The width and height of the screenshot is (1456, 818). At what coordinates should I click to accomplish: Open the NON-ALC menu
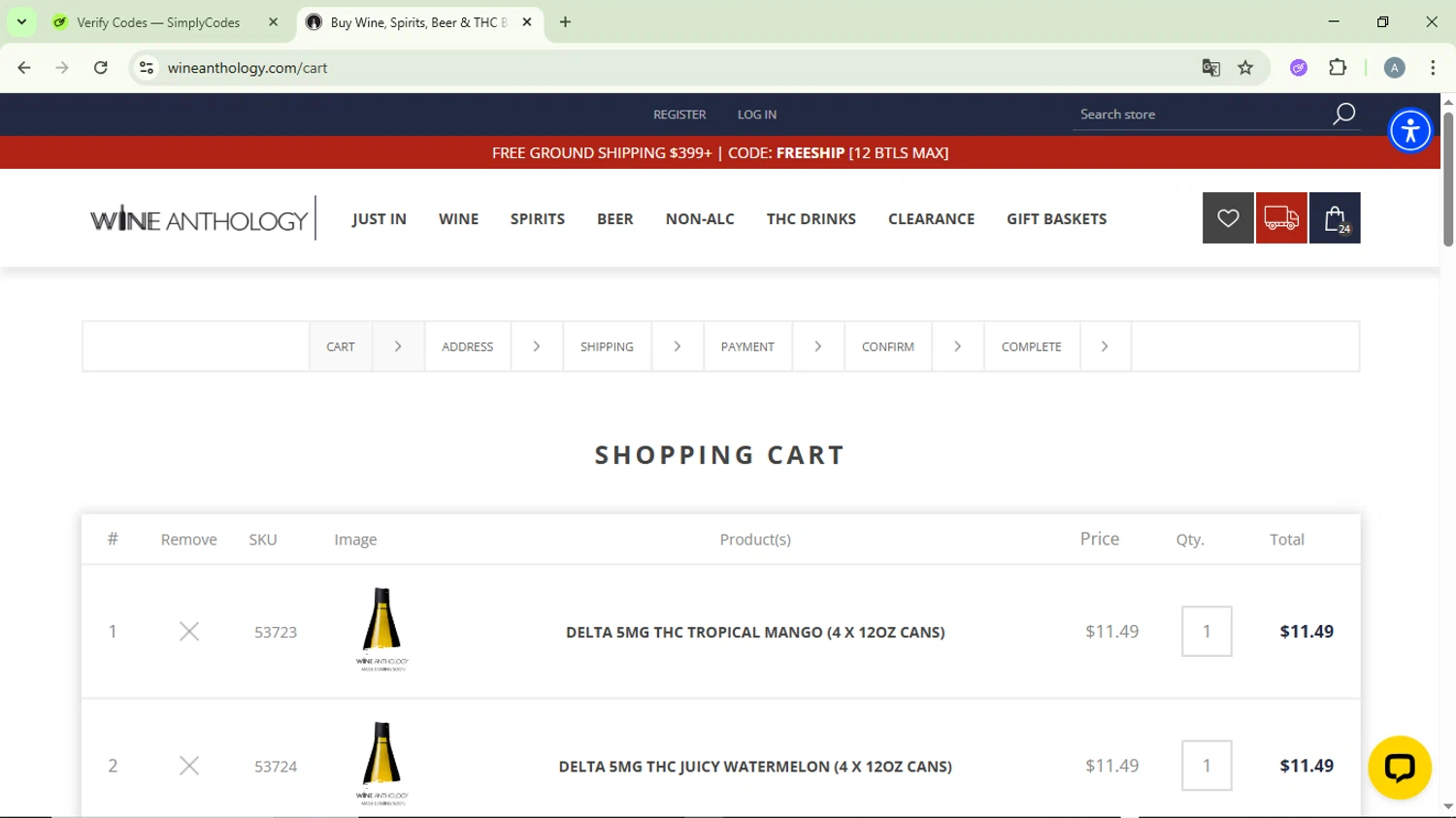700,219
